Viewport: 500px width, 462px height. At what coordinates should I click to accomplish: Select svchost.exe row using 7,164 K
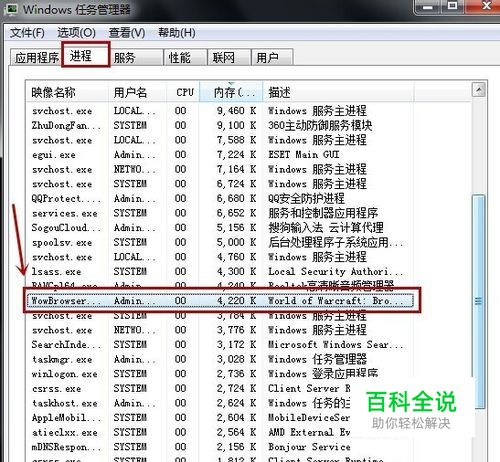pos(220,169)
